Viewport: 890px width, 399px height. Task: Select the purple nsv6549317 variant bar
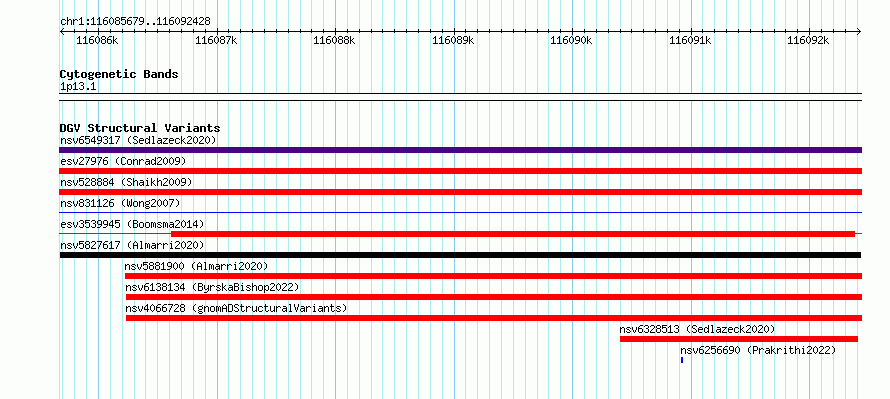tap(460, 150)
